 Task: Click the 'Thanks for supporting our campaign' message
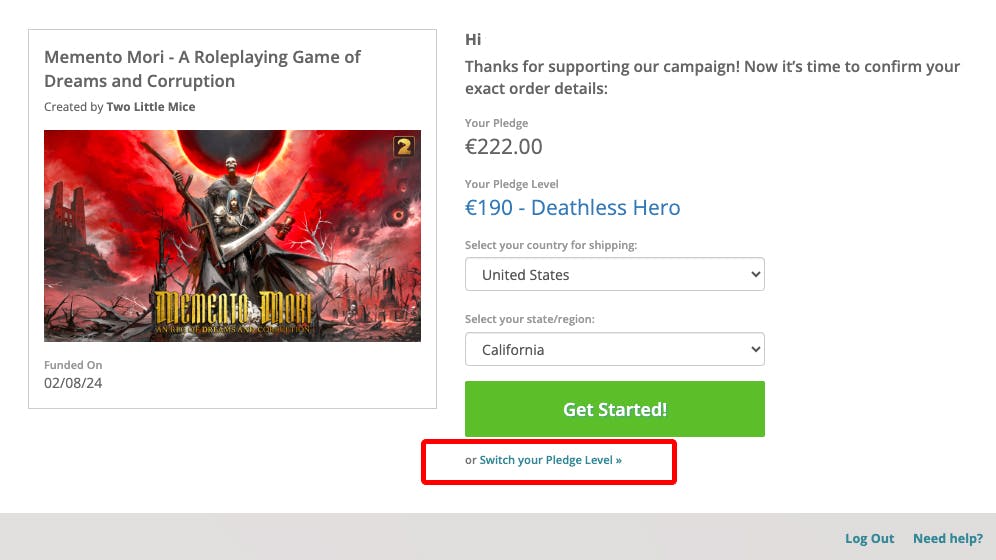point(712,77)
